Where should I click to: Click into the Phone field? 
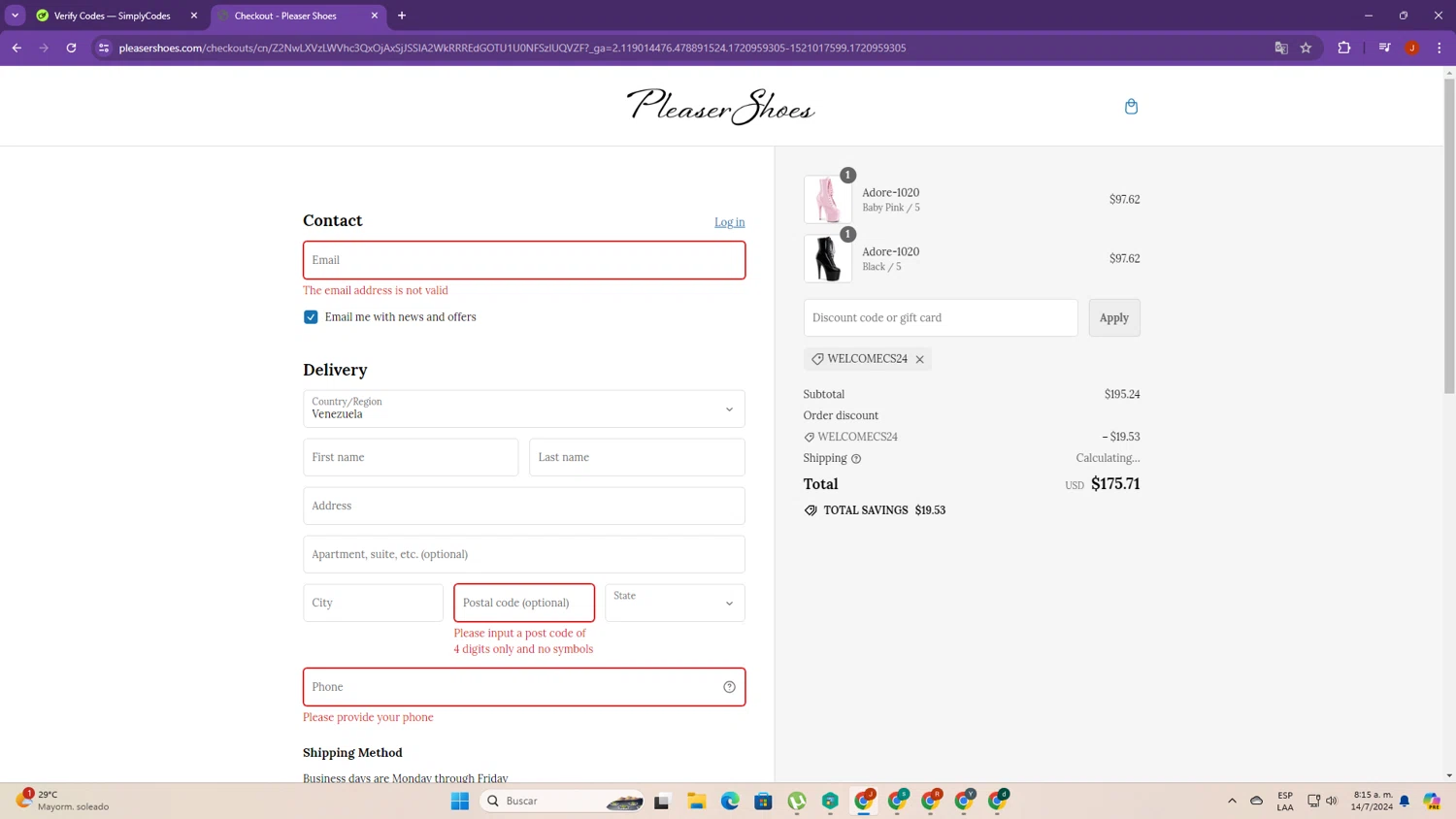[x=524, y=687]
